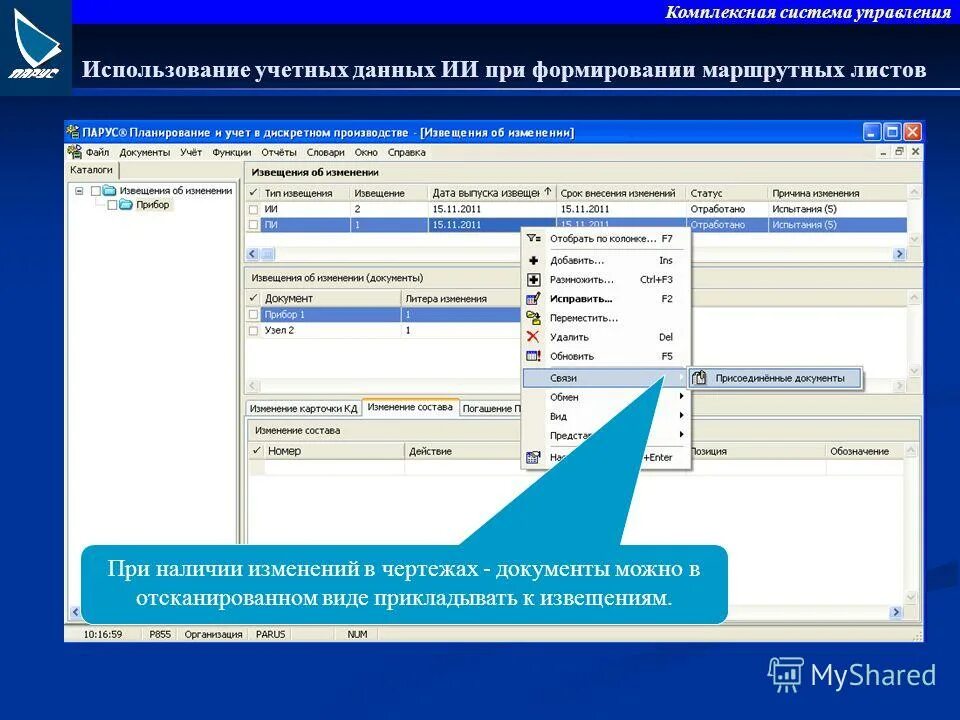Screen dimensions: 960x720
Task: Click Срок внесения изменений column header
Action: coord(620,193)
